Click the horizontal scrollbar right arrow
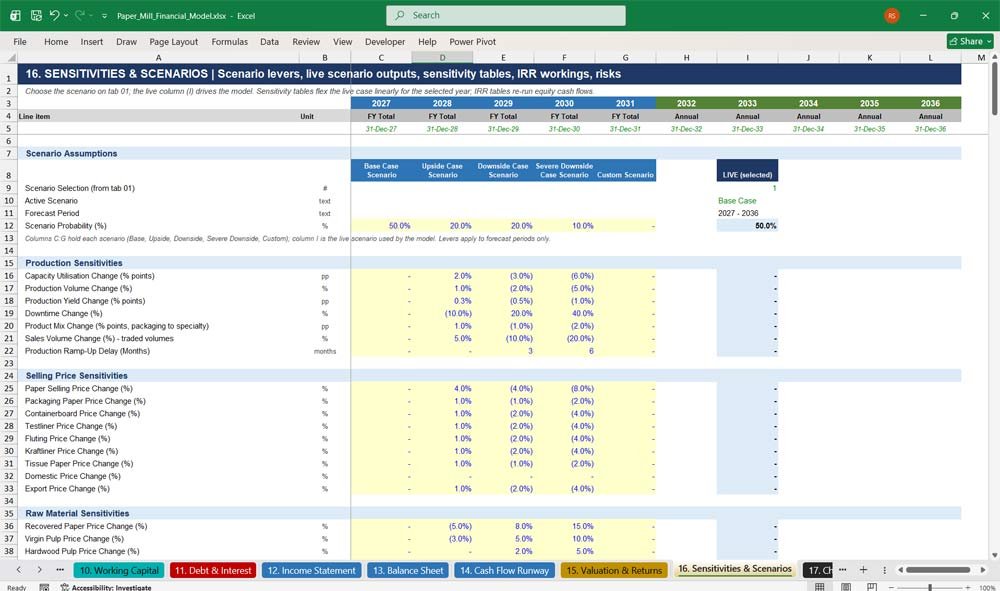This screenshot has width=1000, height=591. [983, 570]
